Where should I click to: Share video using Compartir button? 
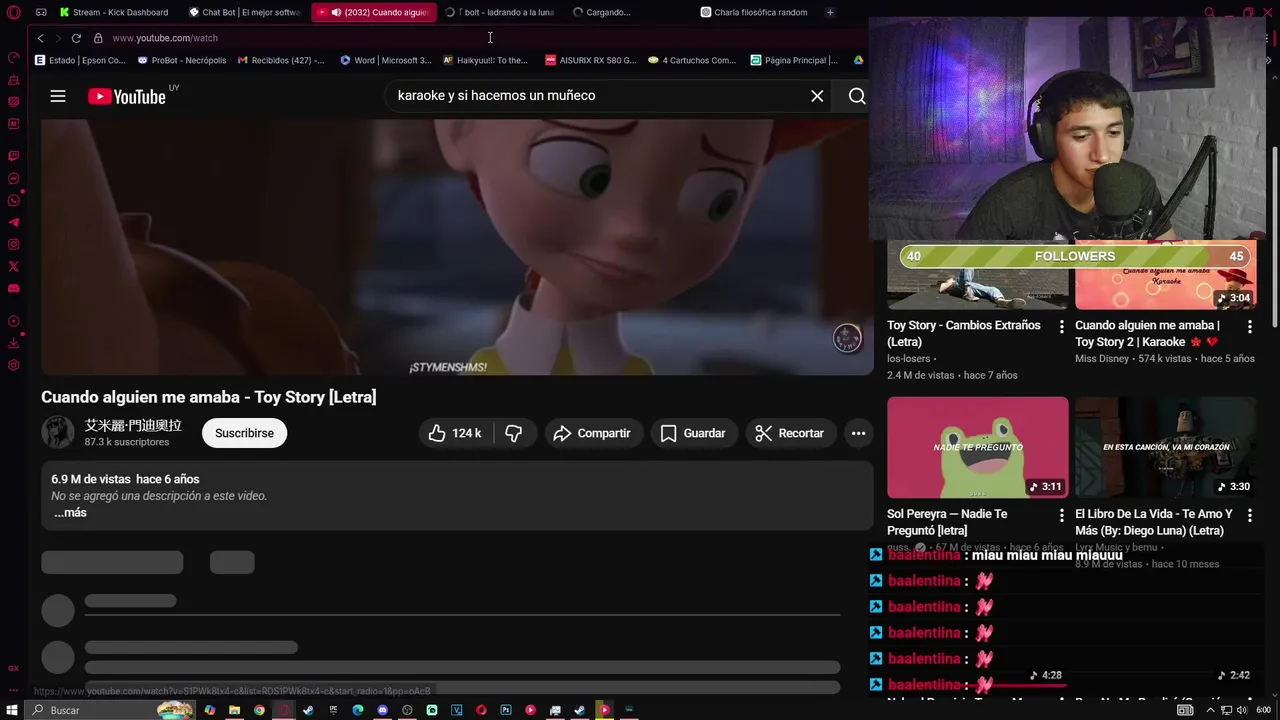pos(593,433)
